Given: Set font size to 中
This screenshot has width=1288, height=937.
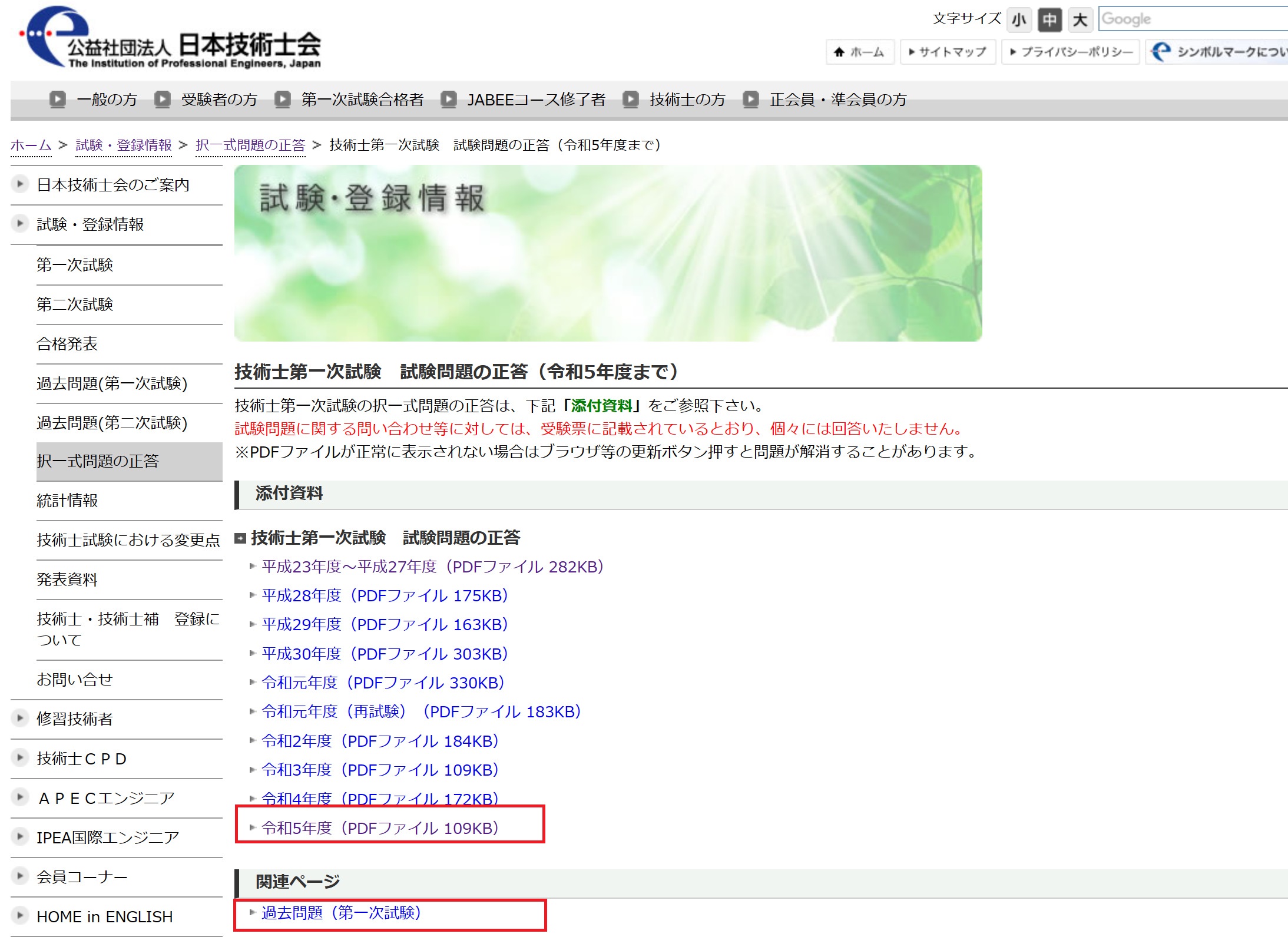Looking at the screenshot, I should tap(1049, 20).
